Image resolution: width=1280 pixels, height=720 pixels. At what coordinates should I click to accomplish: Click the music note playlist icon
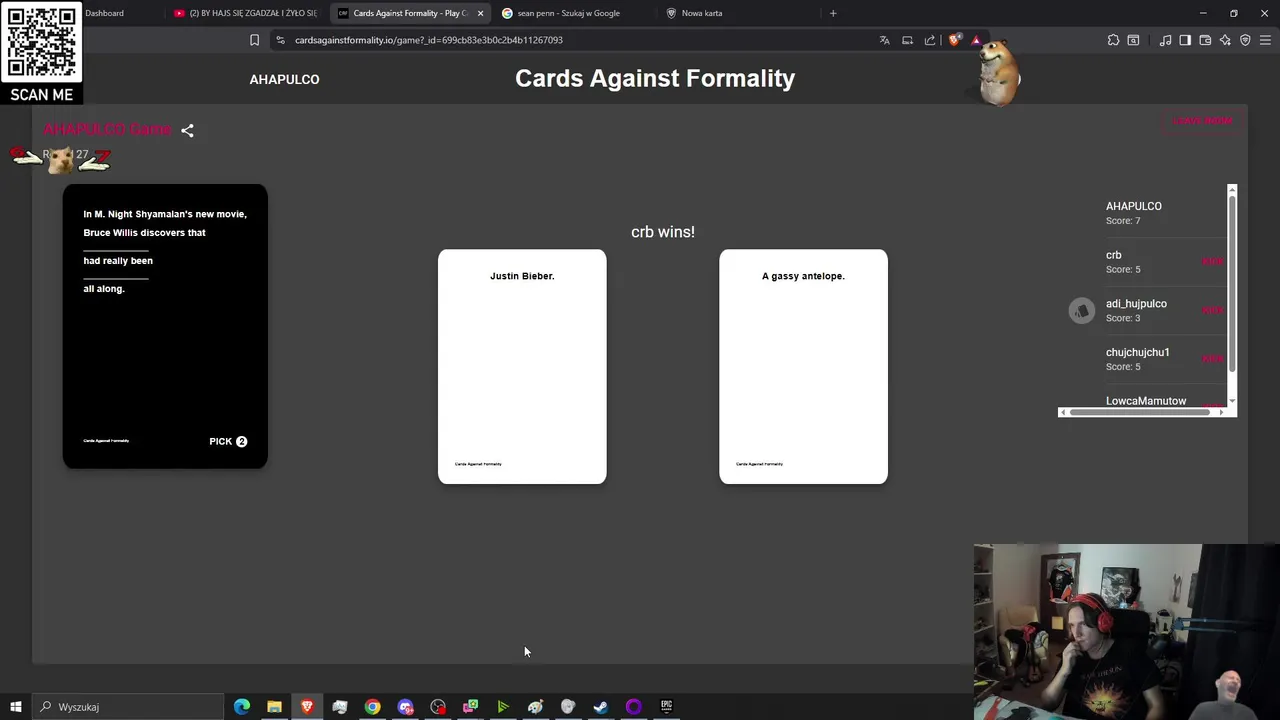(1165, 40)
